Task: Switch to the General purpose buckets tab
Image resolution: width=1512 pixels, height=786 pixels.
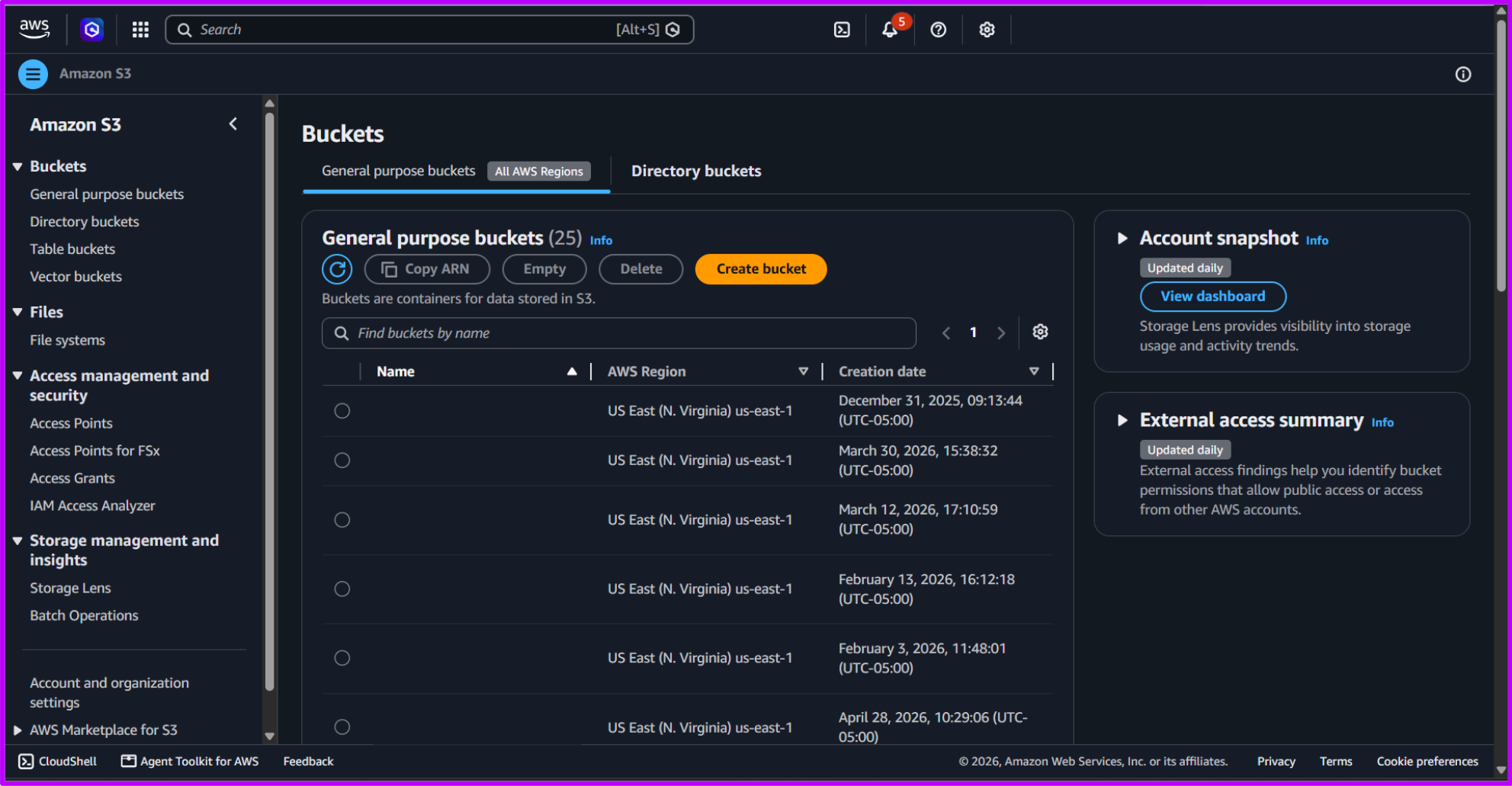Action: (456, 172)
